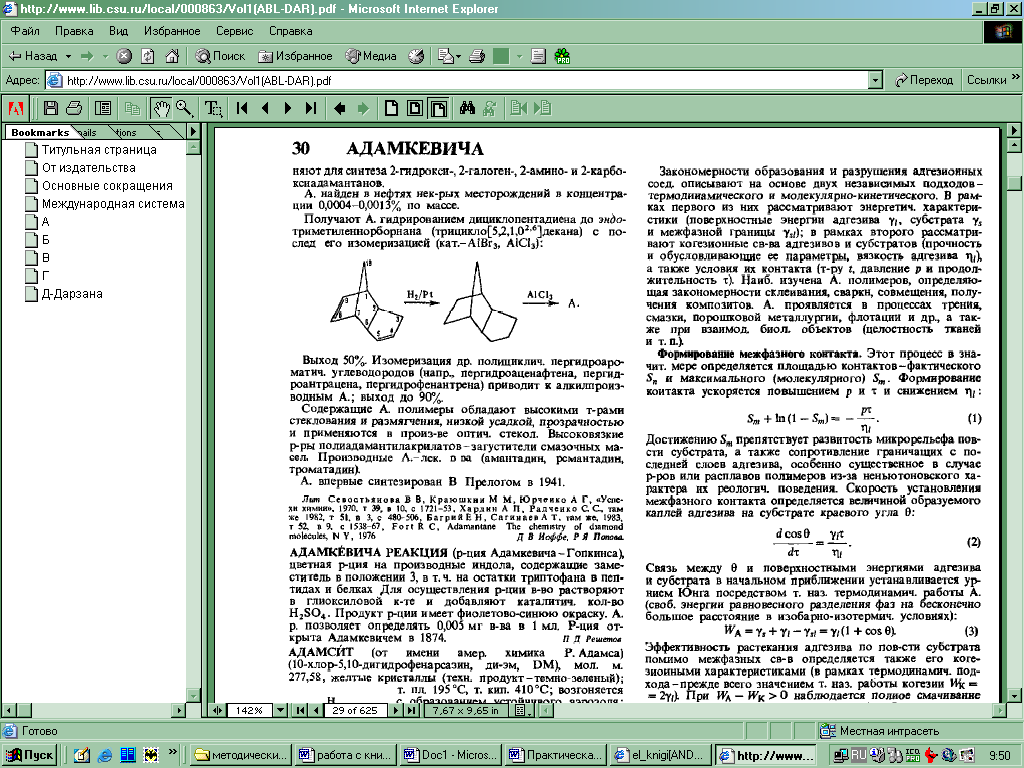
Task: Click the Медиа toolbar button
Action: (x=372, y=56)
